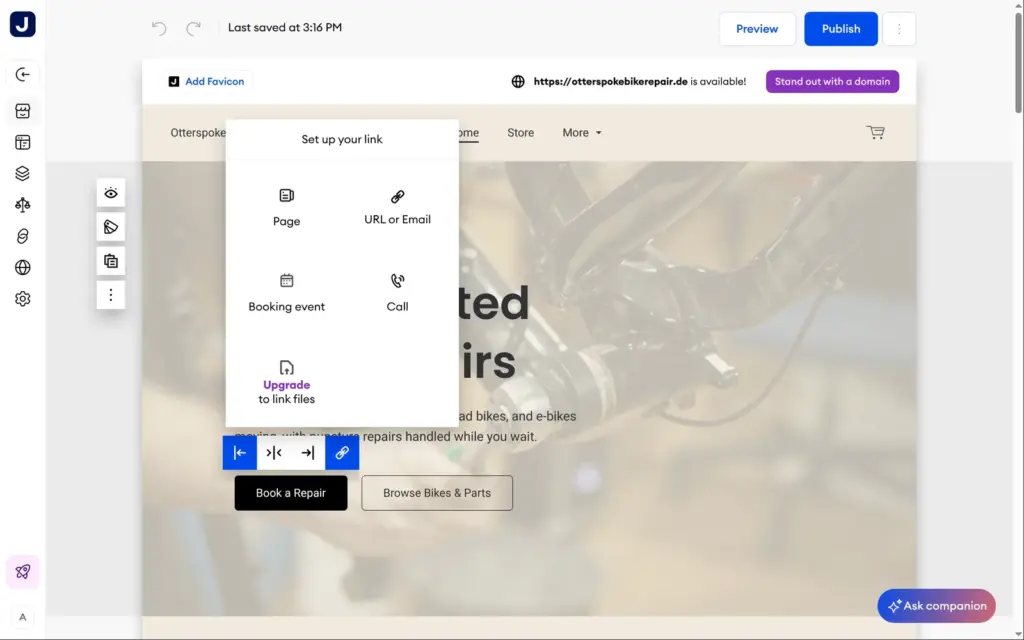Image resolution: width=1024 pixels, height=640 pixels.
Task: Expand the More navigation dropdown
Action: click(582, 133)
